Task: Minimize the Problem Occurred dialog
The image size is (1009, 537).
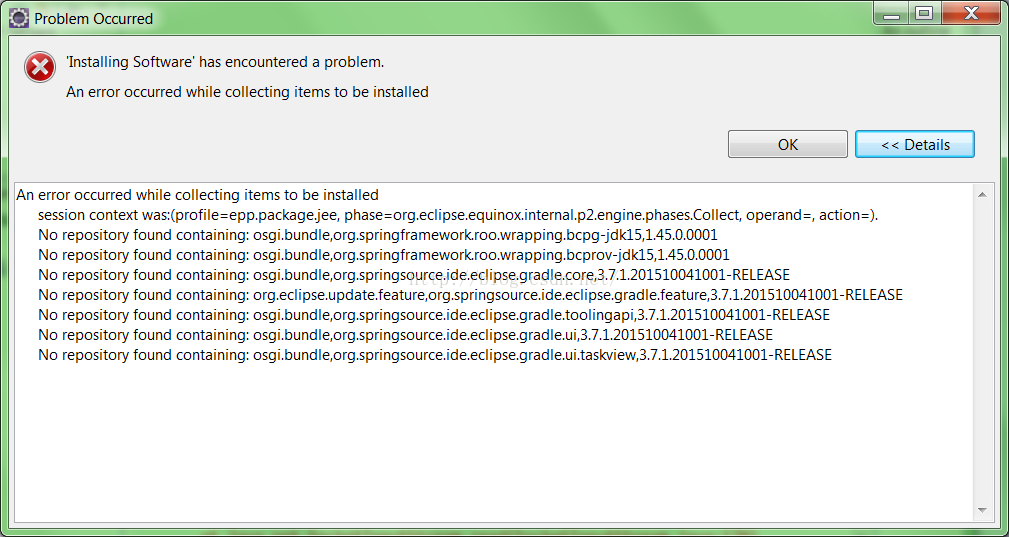Action: tap(890, 13)
